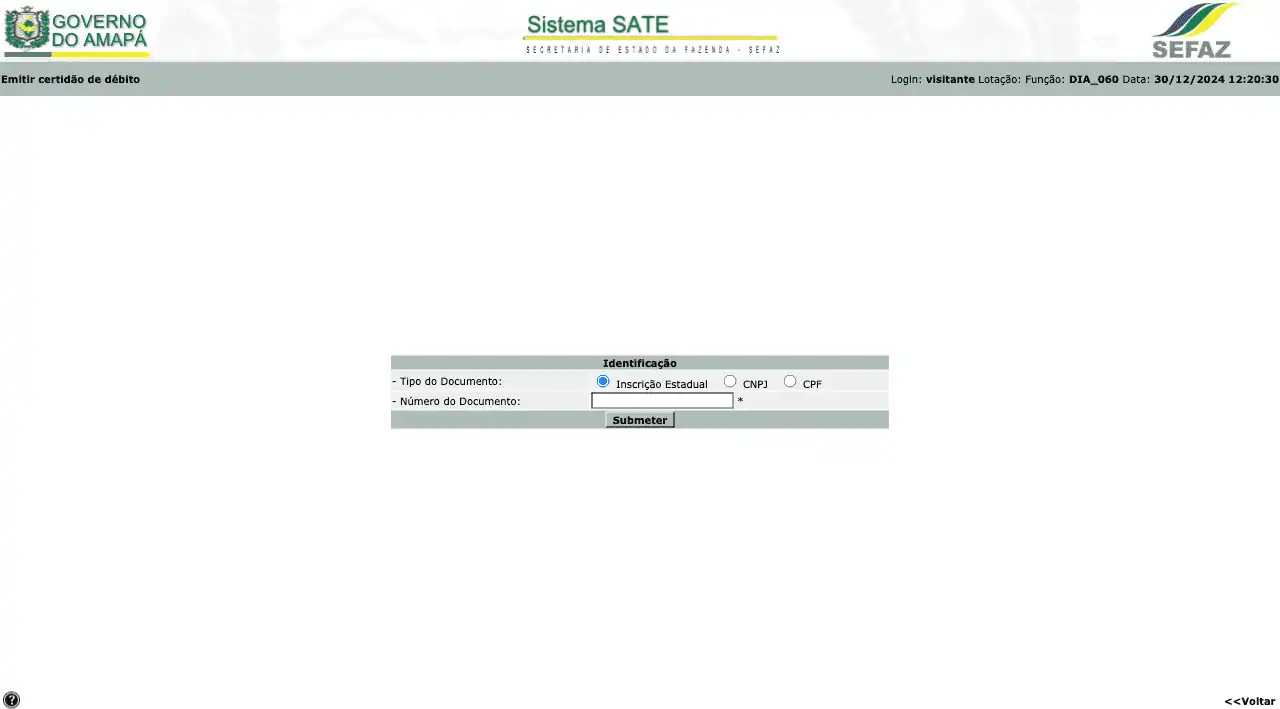Viewport: 1280px width, 709px height.
Task: Click the Sistema SATE title banner
Action: pos(598,25)
